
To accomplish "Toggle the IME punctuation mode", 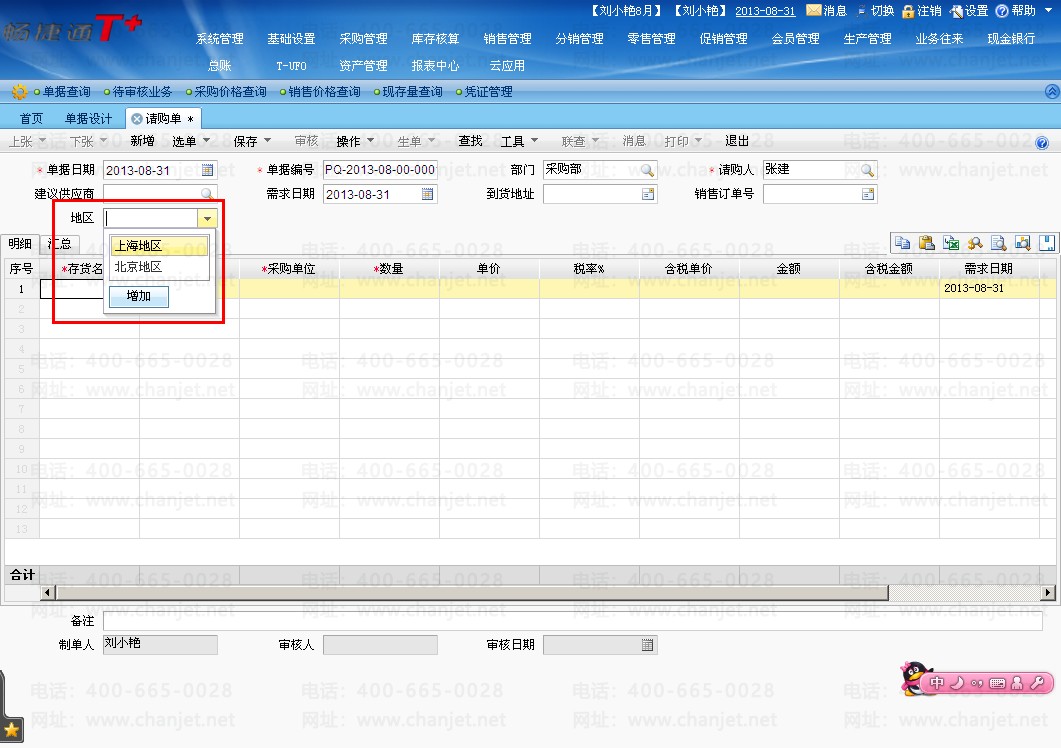I will point(976,684).
